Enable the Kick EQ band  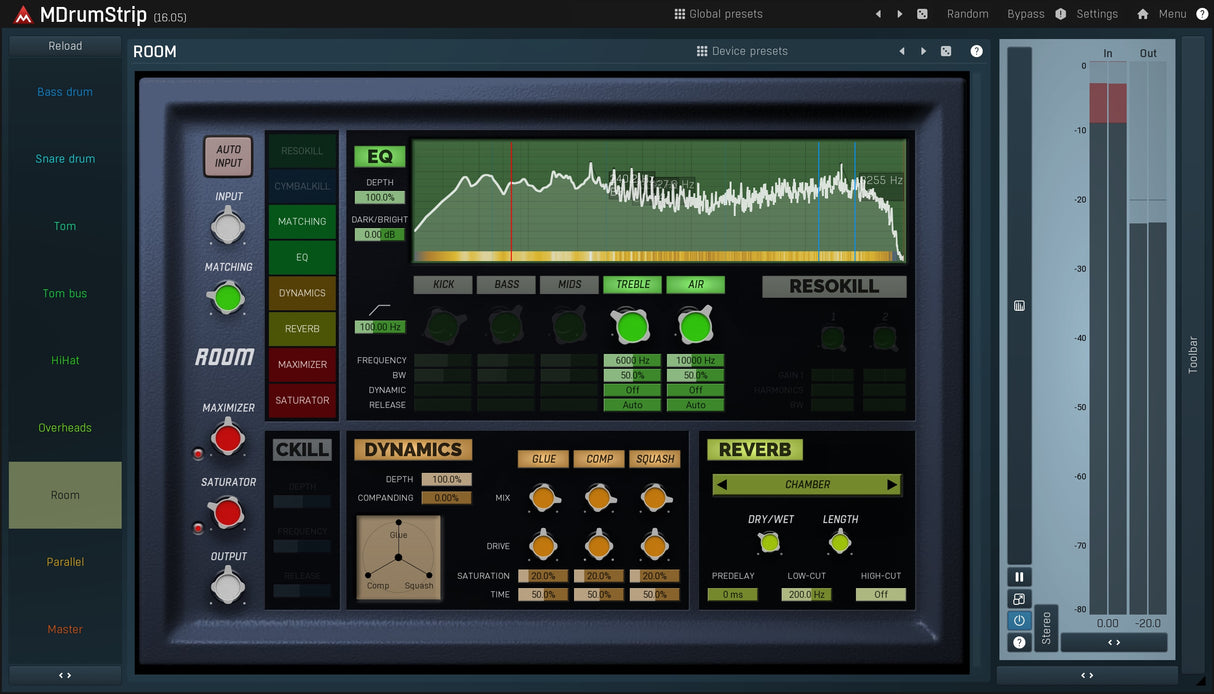point(443,285)
